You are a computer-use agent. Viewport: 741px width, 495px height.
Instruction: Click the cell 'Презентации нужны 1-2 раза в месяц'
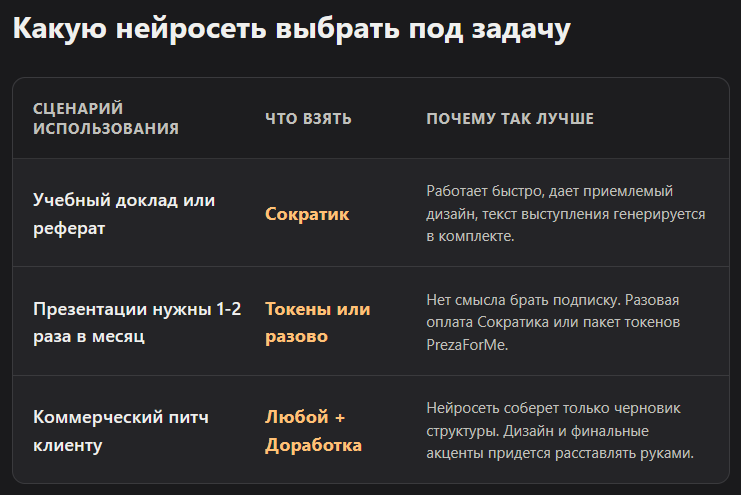(x=137, y=322)
